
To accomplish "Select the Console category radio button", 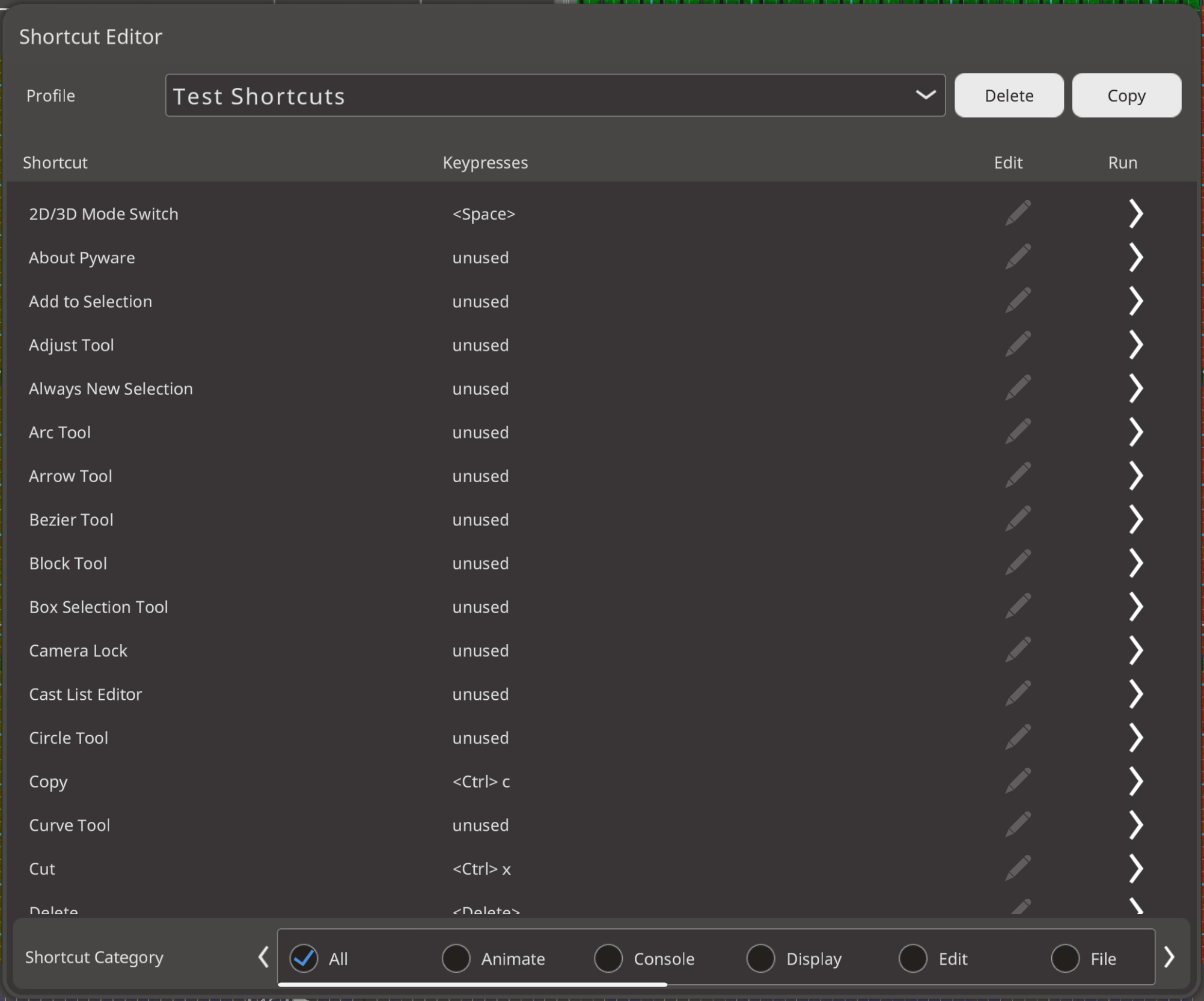I will pos(608,958).
